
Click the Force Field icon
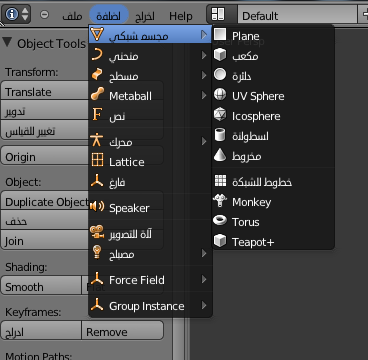click(x=97, y=278)
